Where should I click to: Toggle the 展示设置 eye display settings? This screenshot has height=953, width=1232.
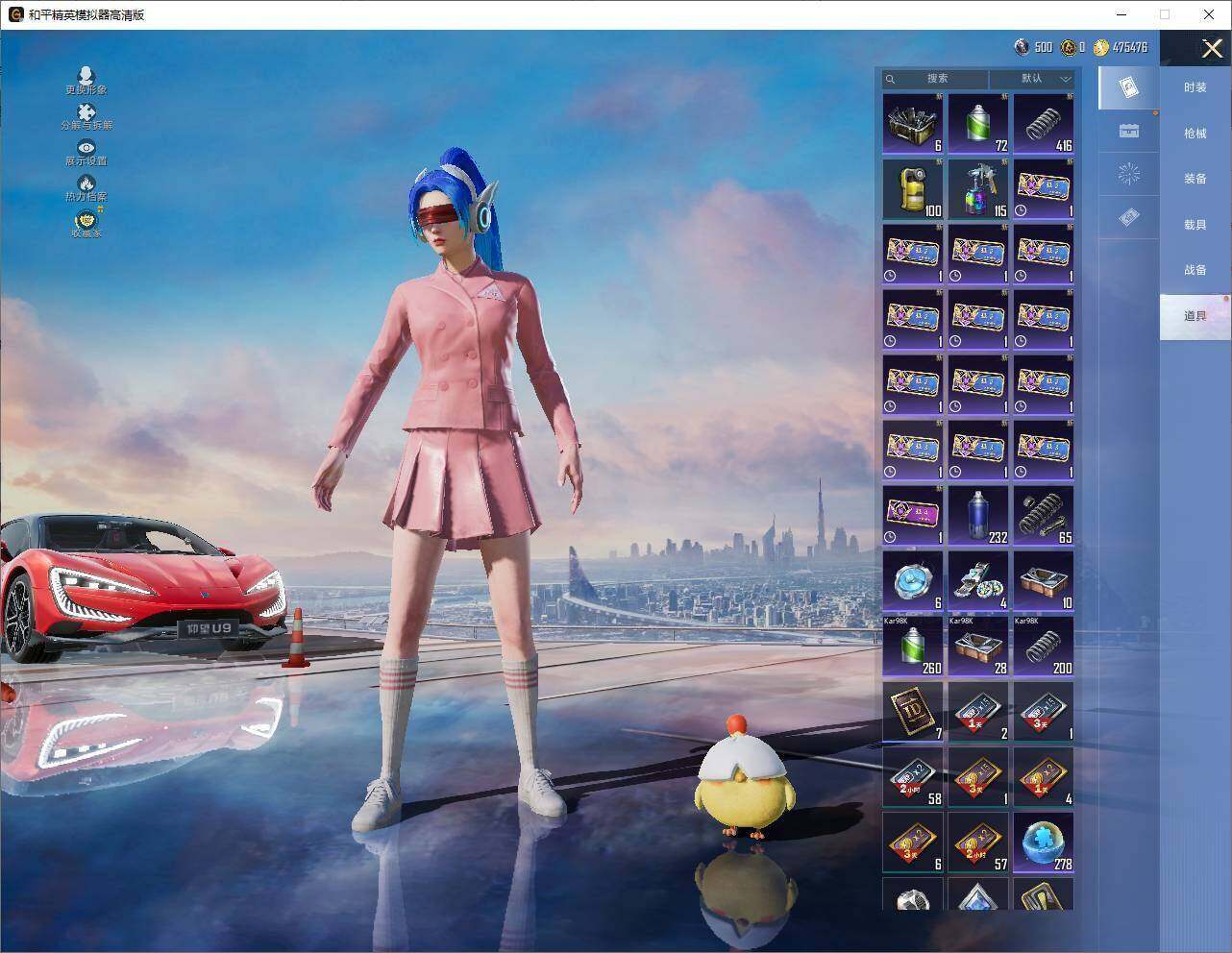tap(86, 153)
